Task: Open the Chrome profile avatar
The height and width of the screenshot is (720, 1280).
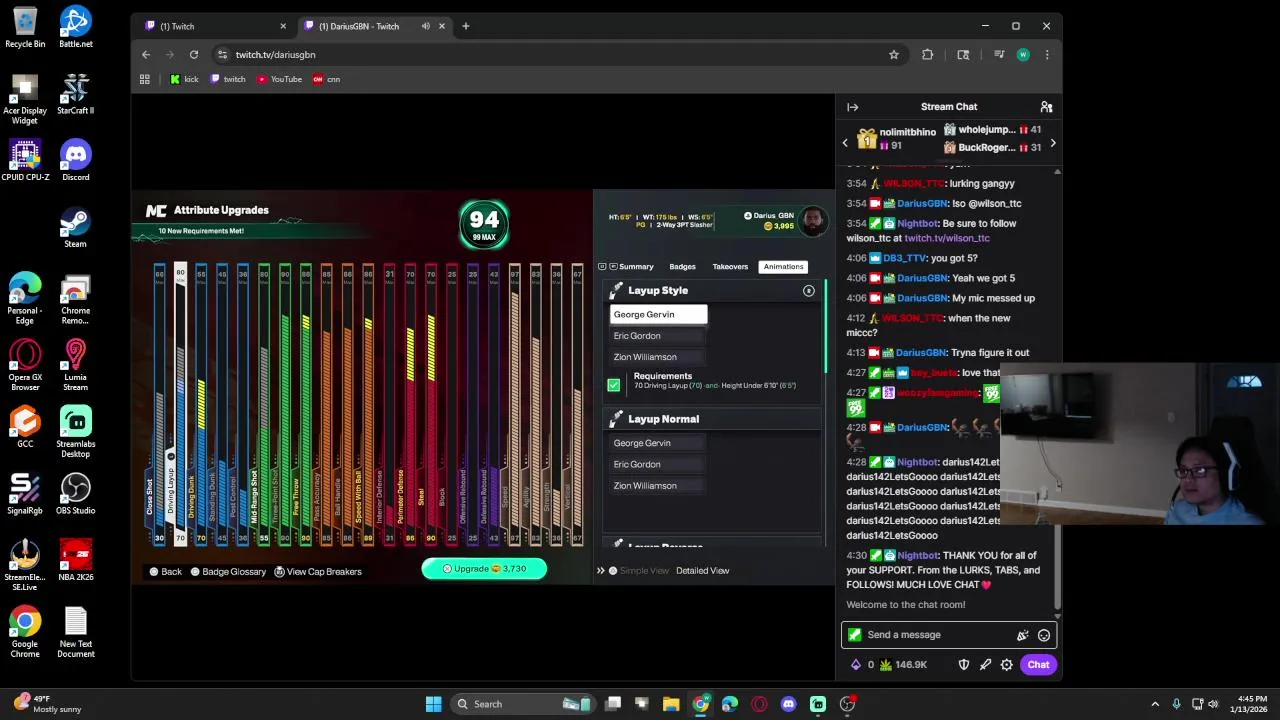Action: [1022, 55]
